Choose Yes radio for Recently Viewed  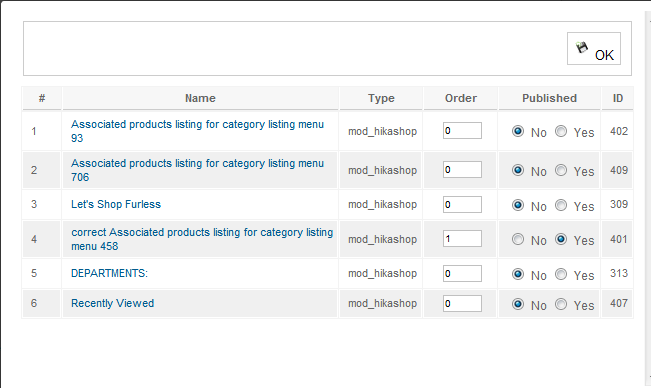[x=561, y=304]
